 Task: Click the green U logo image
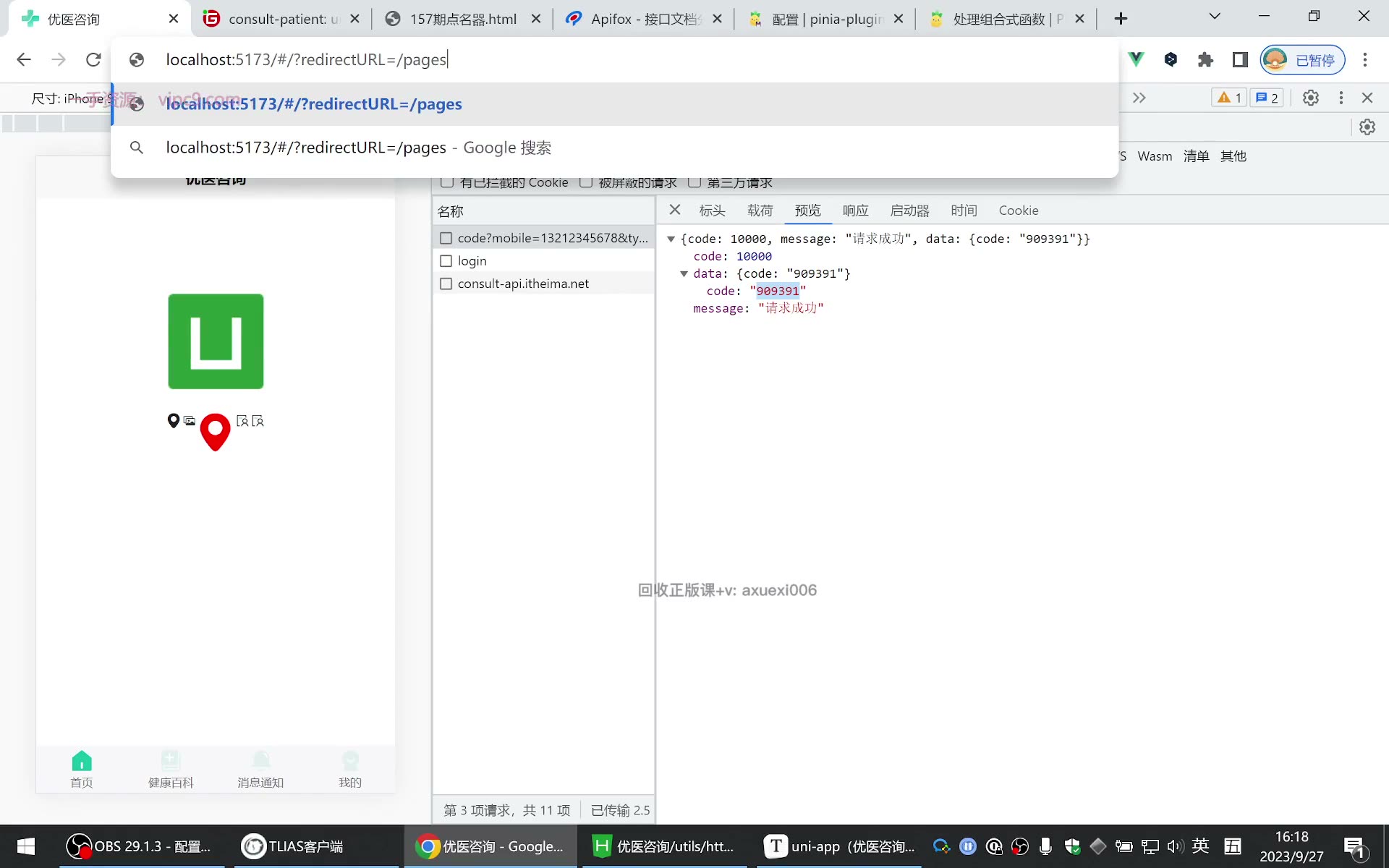pyautogui.click(x=216, y=341)
